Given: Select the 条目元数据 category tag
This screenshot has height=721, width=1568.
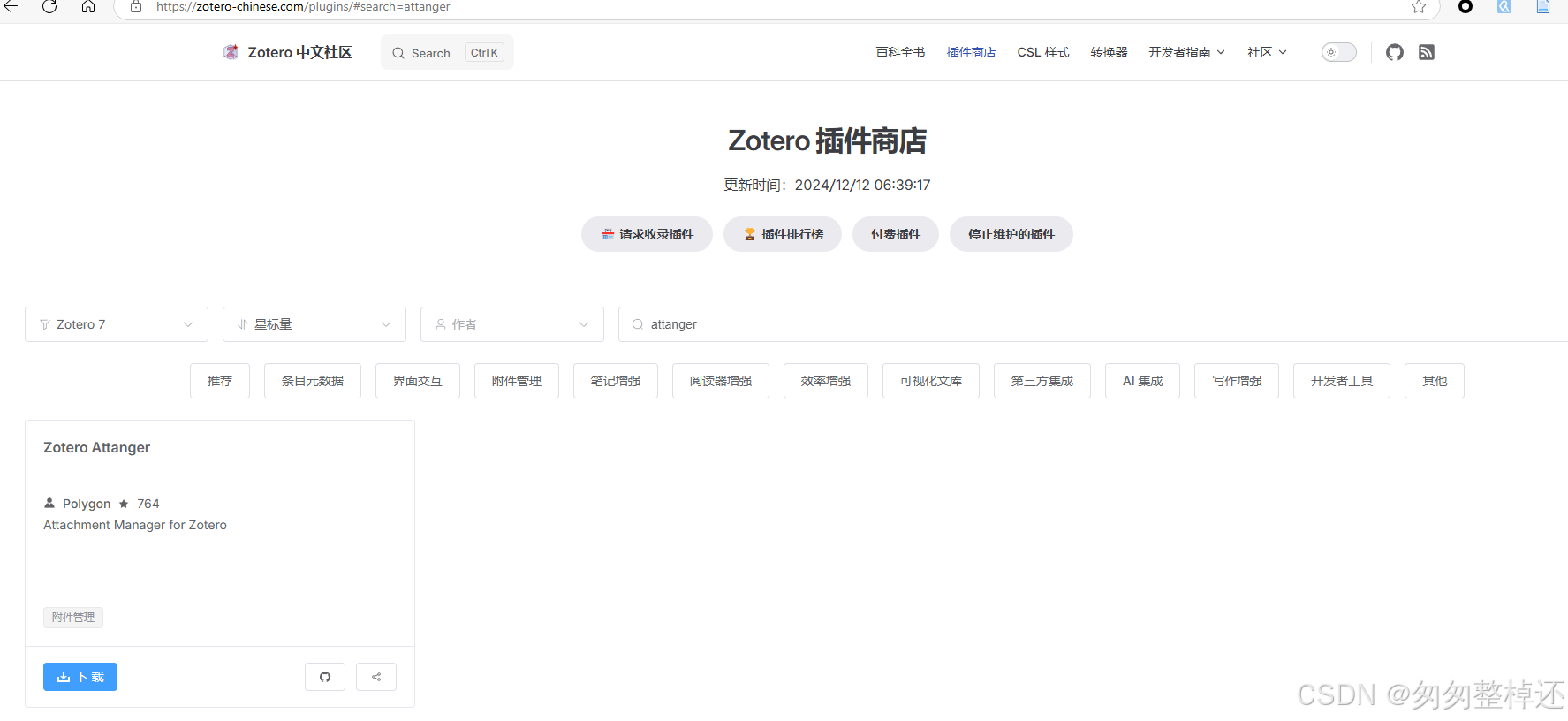Looking at the screenshot, I should tap(313, 381).
